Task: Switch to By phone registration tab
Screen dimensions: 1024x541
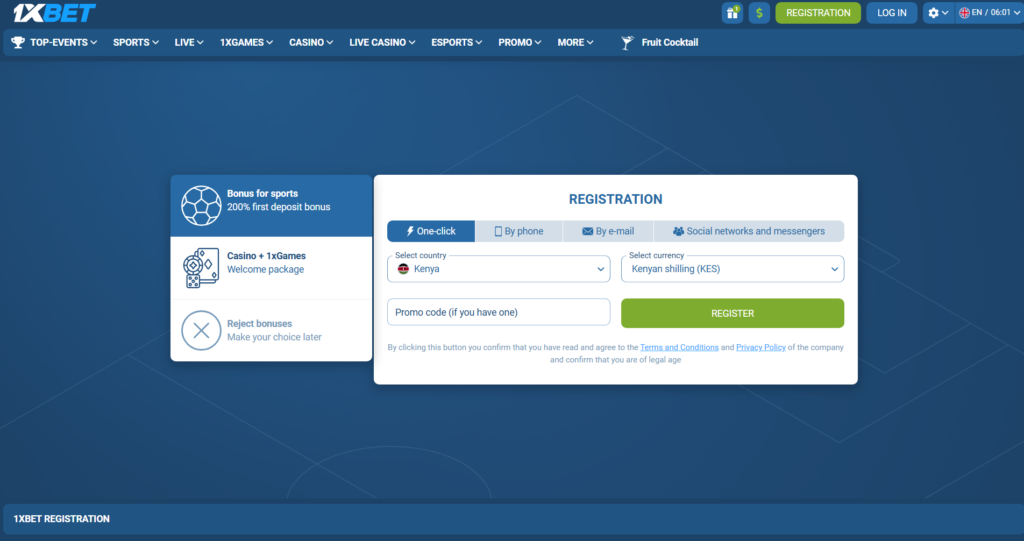Action: tap(519, 231)
